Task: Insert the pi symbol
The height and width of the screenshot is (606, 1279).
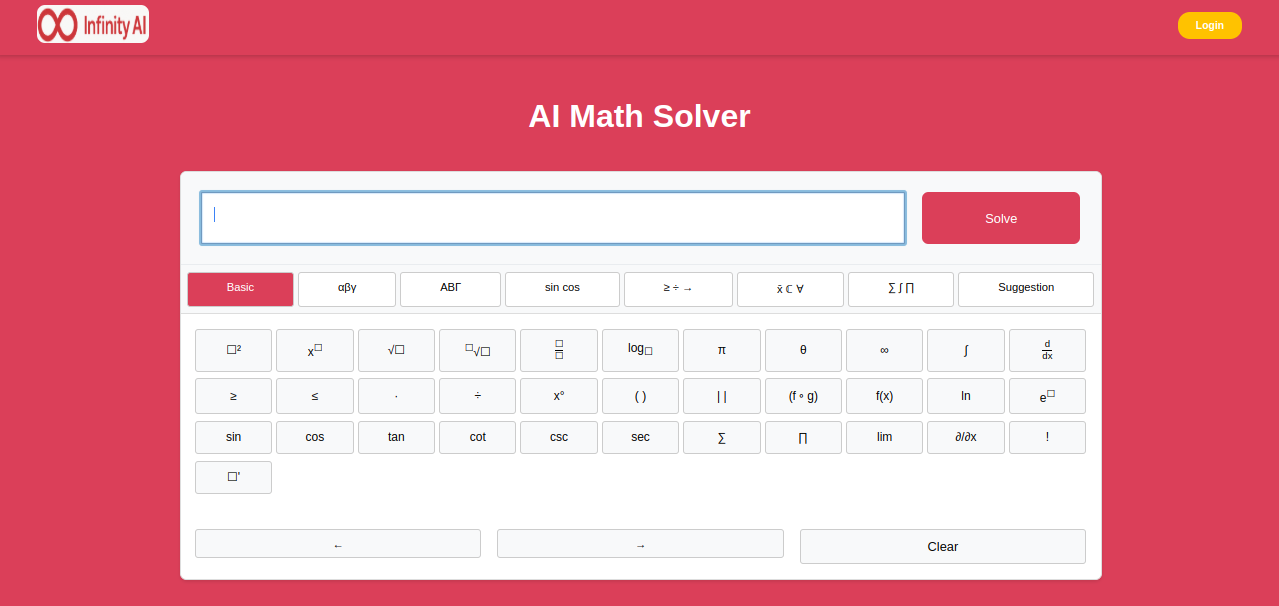Action: pyautogui.click(x=721, y=350)
